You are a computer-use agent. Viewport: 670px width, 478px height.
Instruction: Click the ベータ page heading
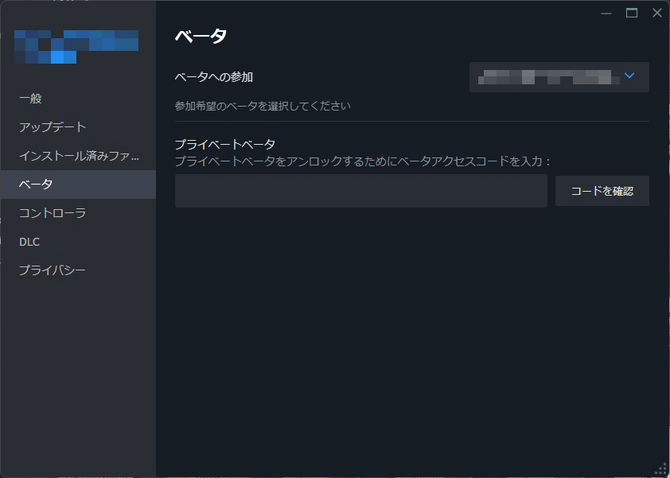[201, 37]
